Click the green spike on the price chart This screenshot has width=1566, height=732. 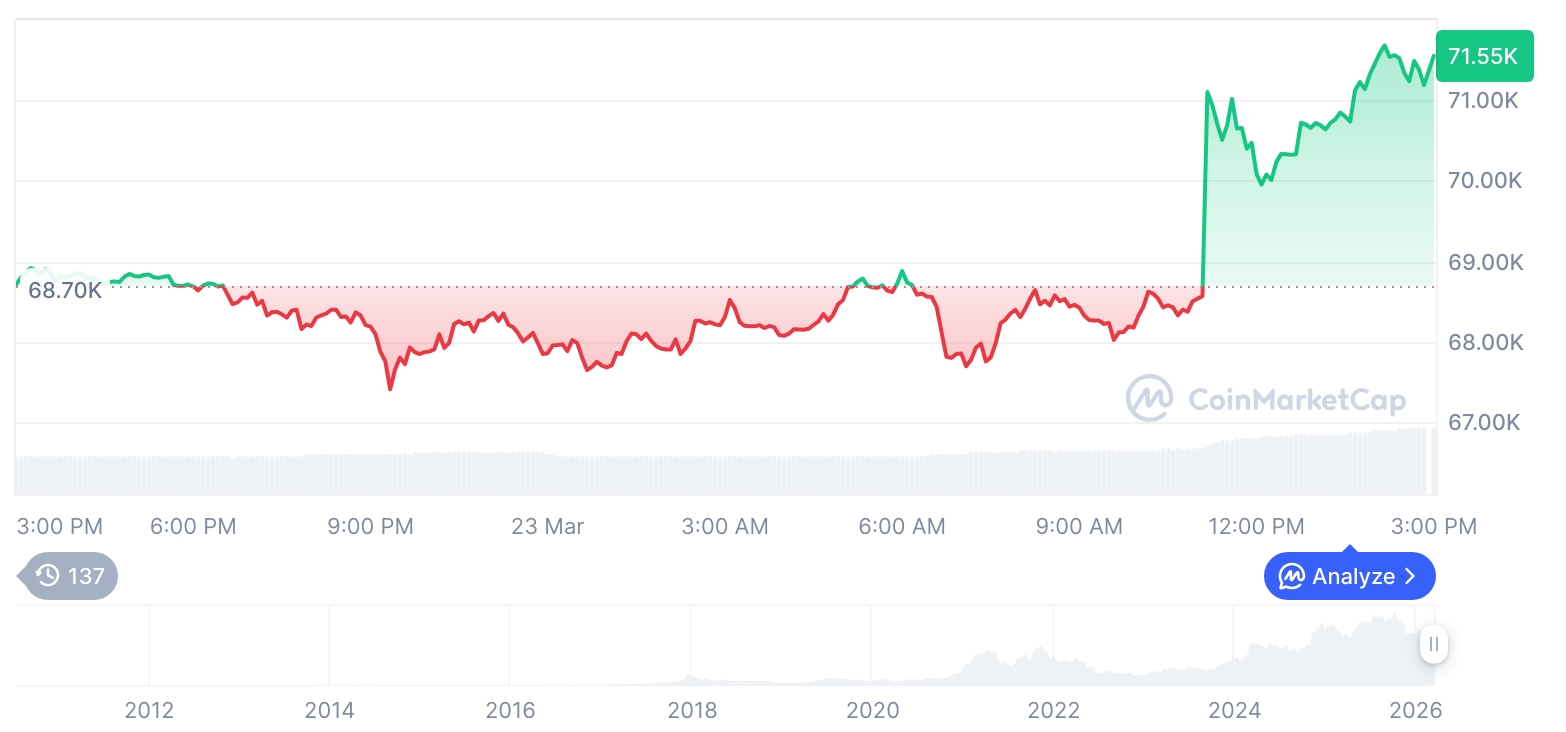1206,150
